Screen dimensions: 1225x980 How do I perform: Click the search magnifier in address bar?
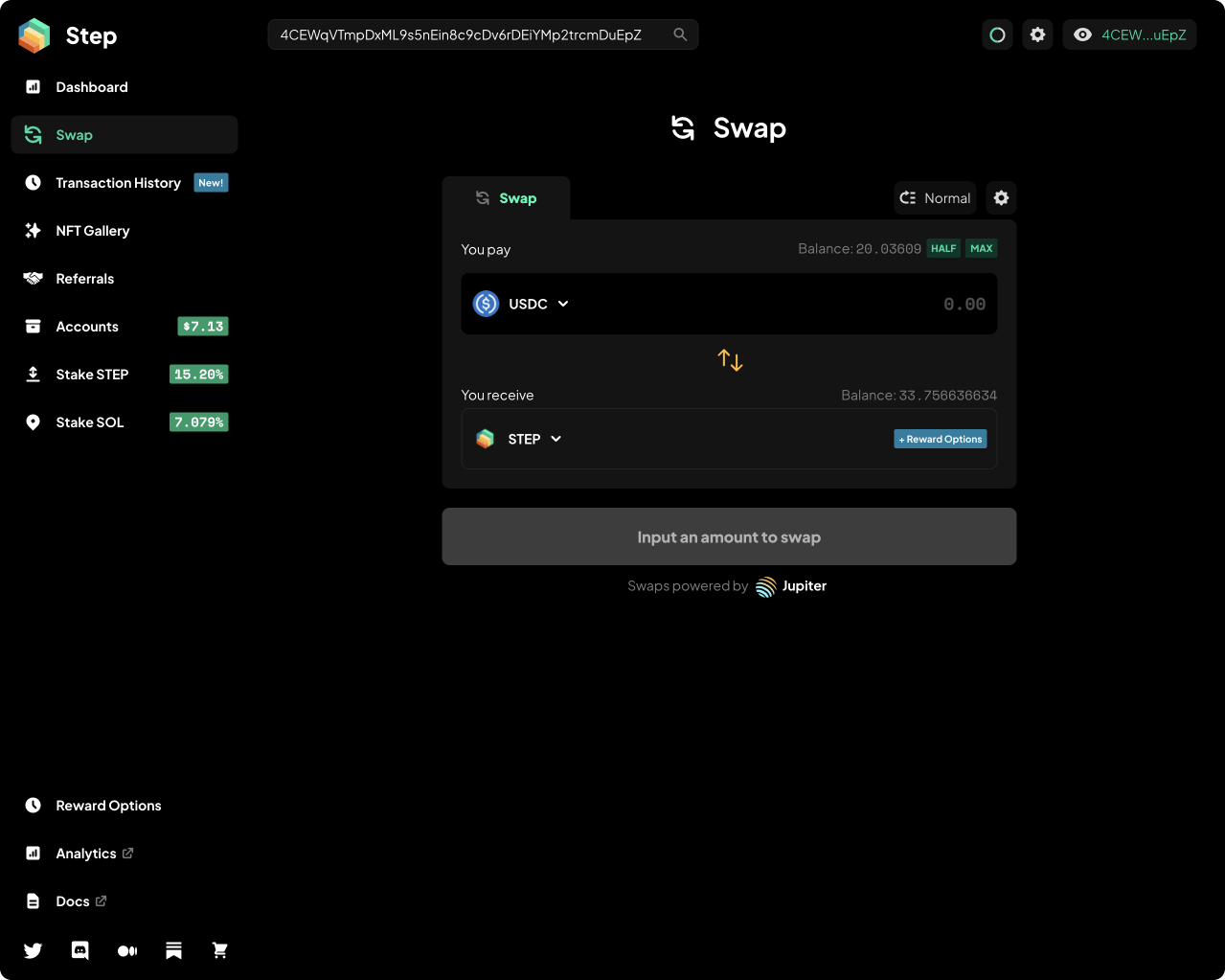[x=680, y=34]
